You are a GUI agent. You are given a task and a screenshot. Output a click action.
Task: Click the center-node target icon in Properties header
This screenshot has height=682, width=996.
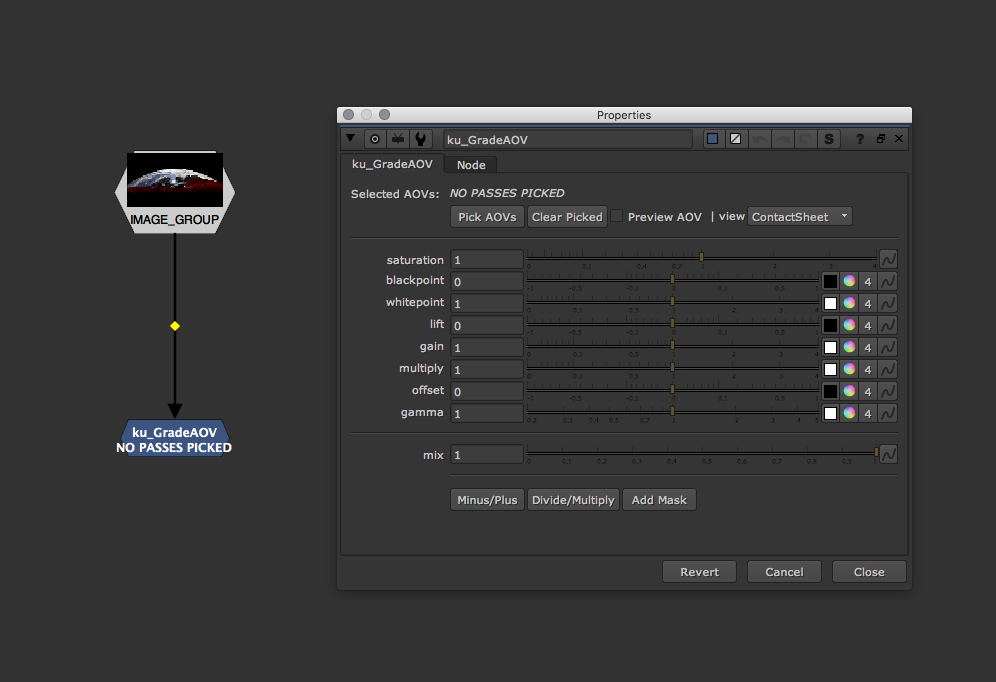pos(375,139)
